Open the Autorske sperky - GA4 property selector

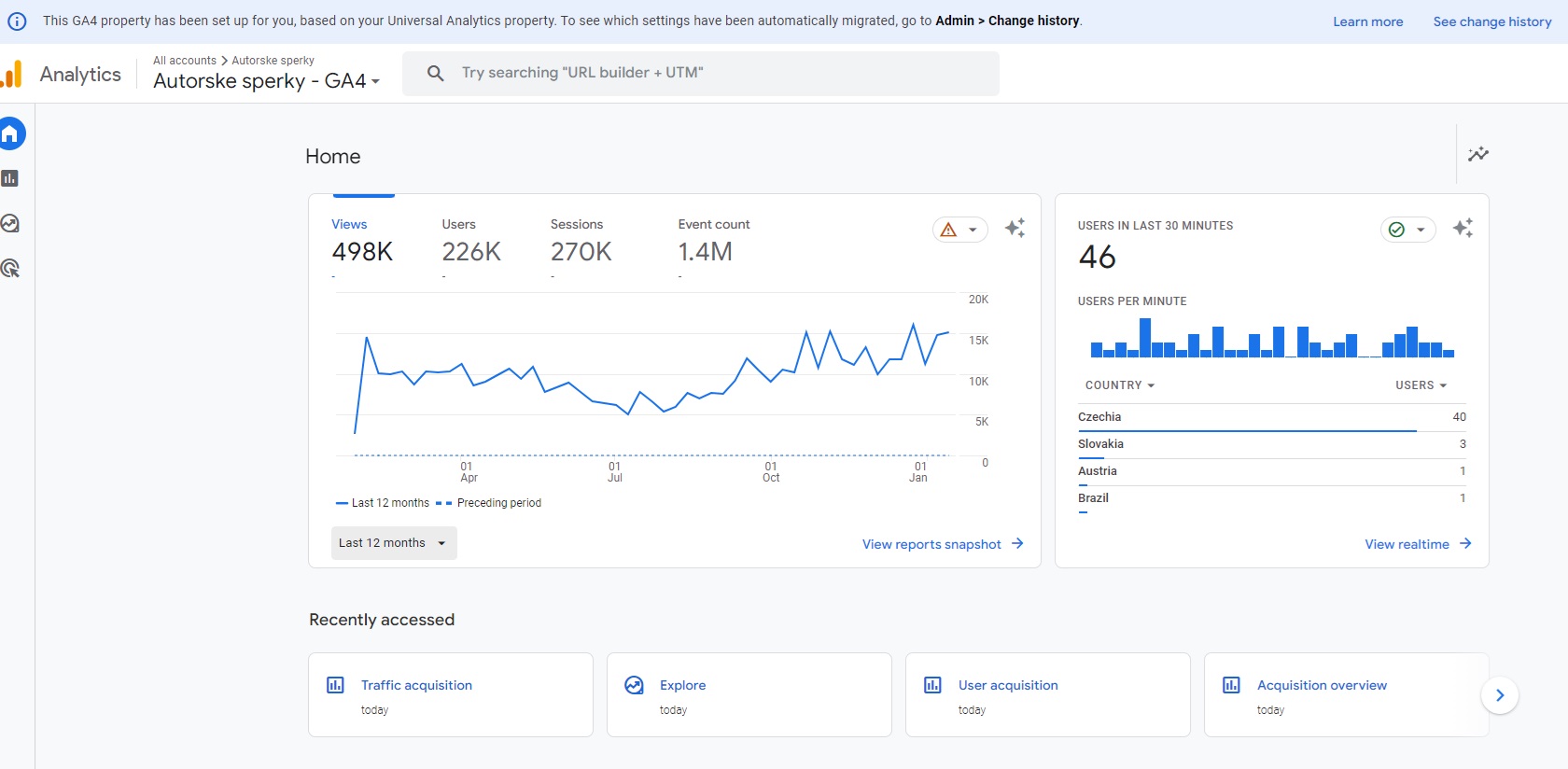pos(267,81)
